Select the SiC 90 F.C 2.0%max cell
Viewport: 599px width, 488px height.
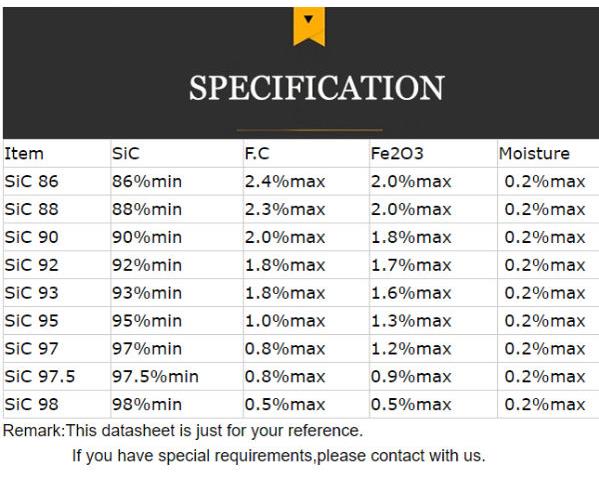point(285,237)
